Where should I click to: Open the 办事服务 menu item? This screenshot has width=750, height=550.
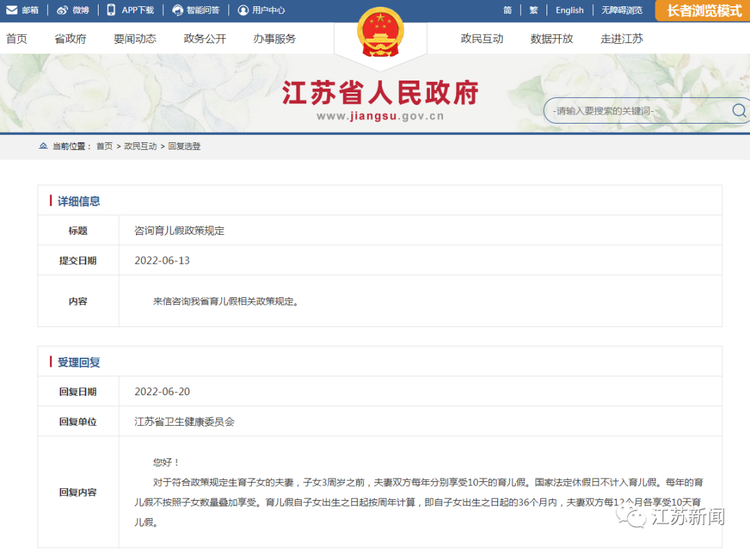275,39
